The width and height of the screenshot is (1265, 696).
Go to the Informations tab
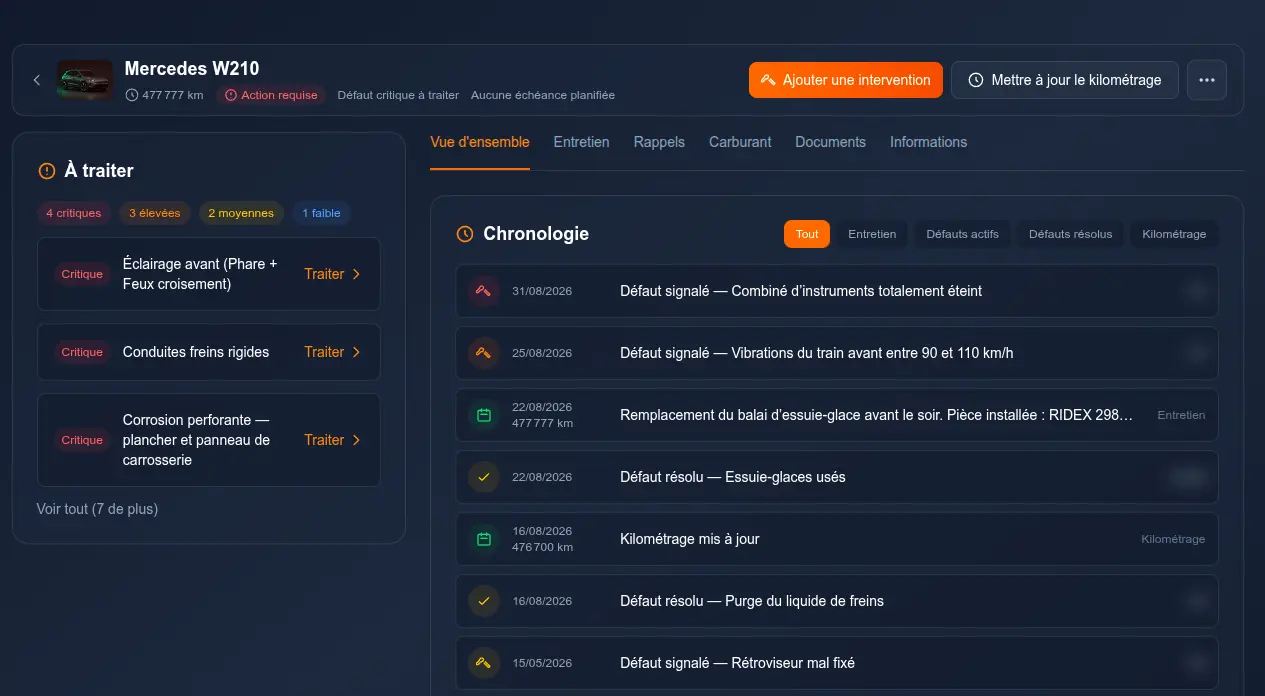[x=929, y=142]
